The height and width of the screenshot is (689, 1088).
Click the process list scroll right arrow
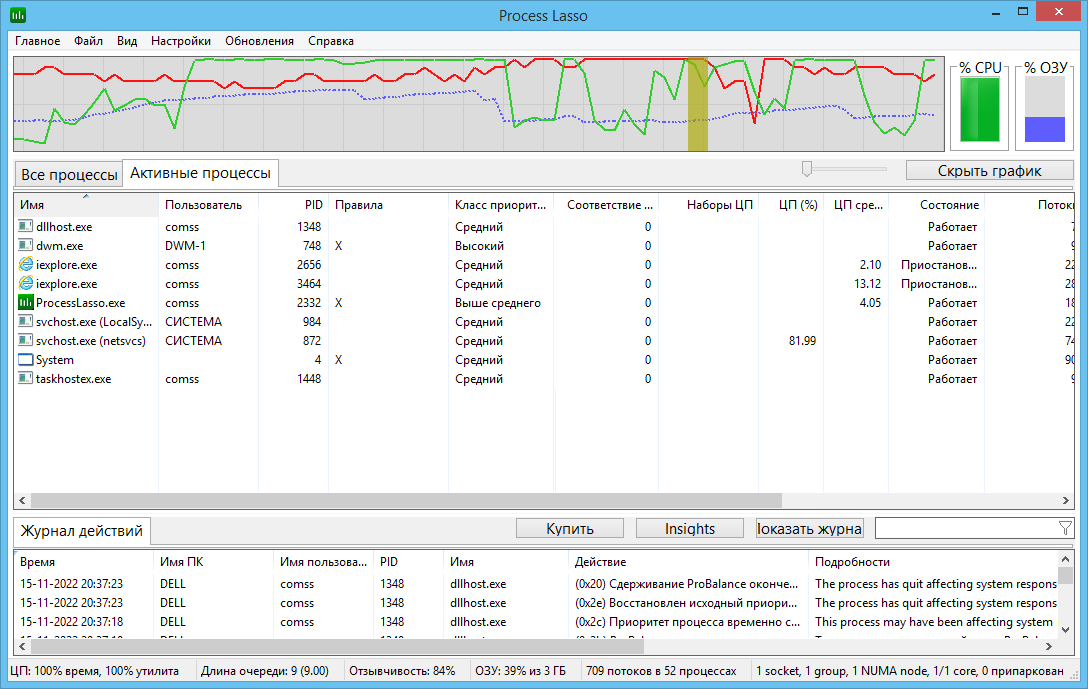pos(1066,500)
